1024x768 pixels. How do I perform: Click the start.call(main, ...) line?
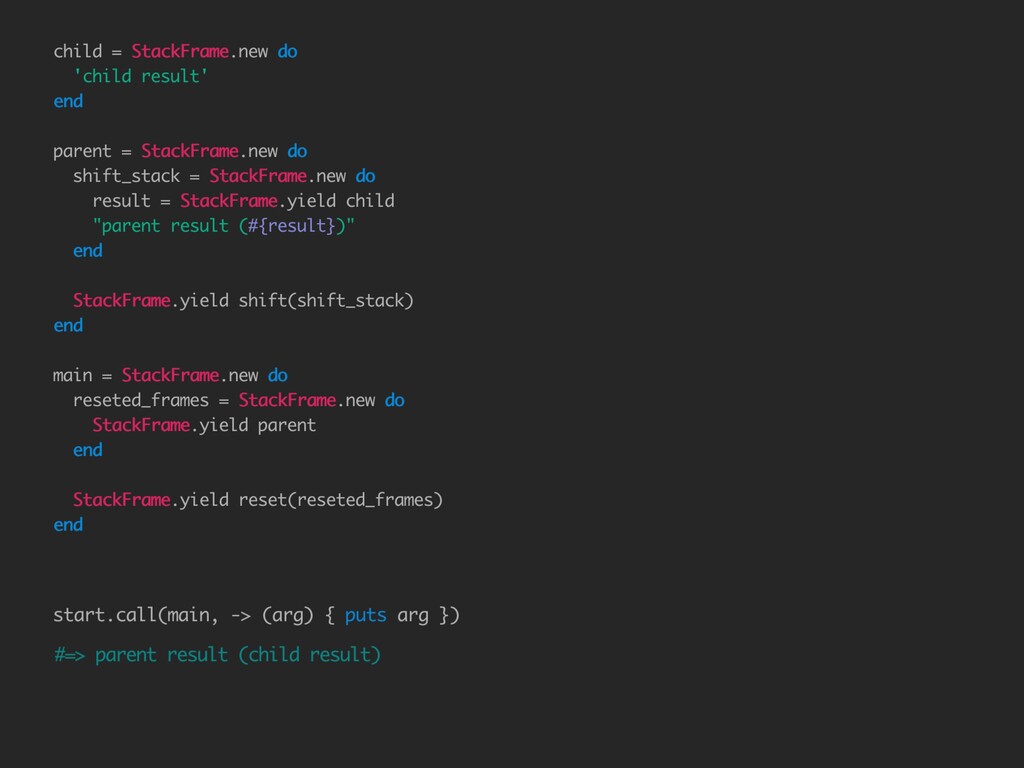click(256, 615)
